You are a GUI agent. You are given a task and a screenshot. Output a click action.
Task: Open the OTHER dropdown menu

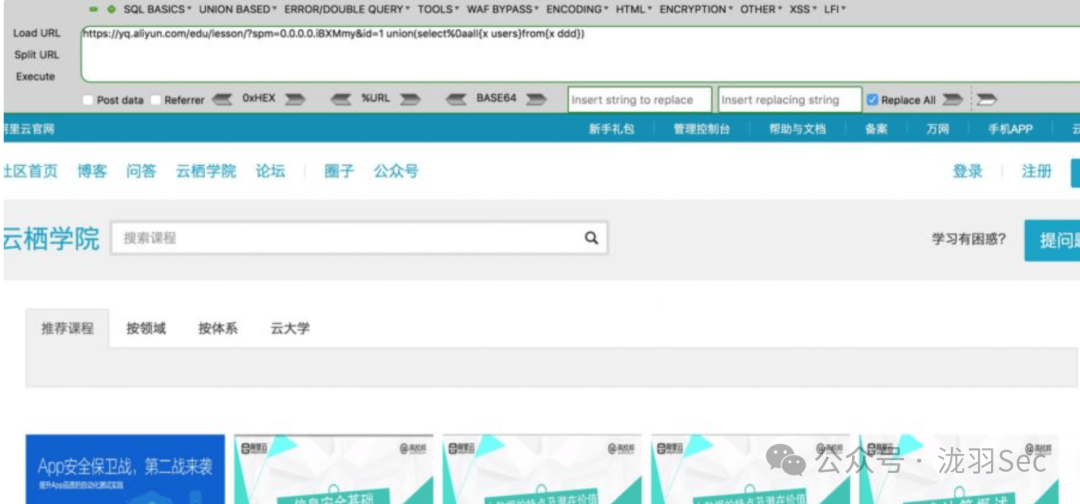click(761, 10)
